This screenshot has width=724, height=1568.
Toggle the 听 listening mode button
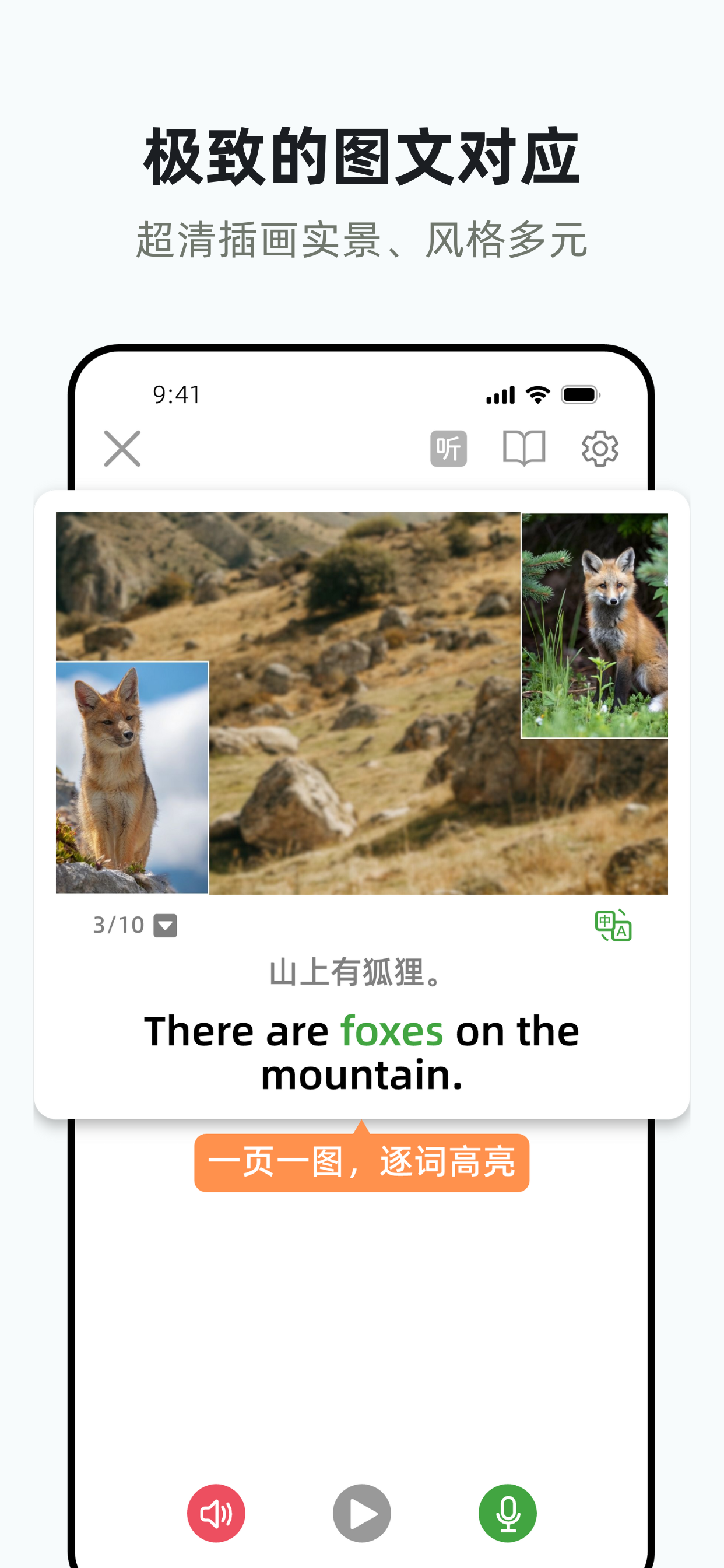tap(448, 449)
